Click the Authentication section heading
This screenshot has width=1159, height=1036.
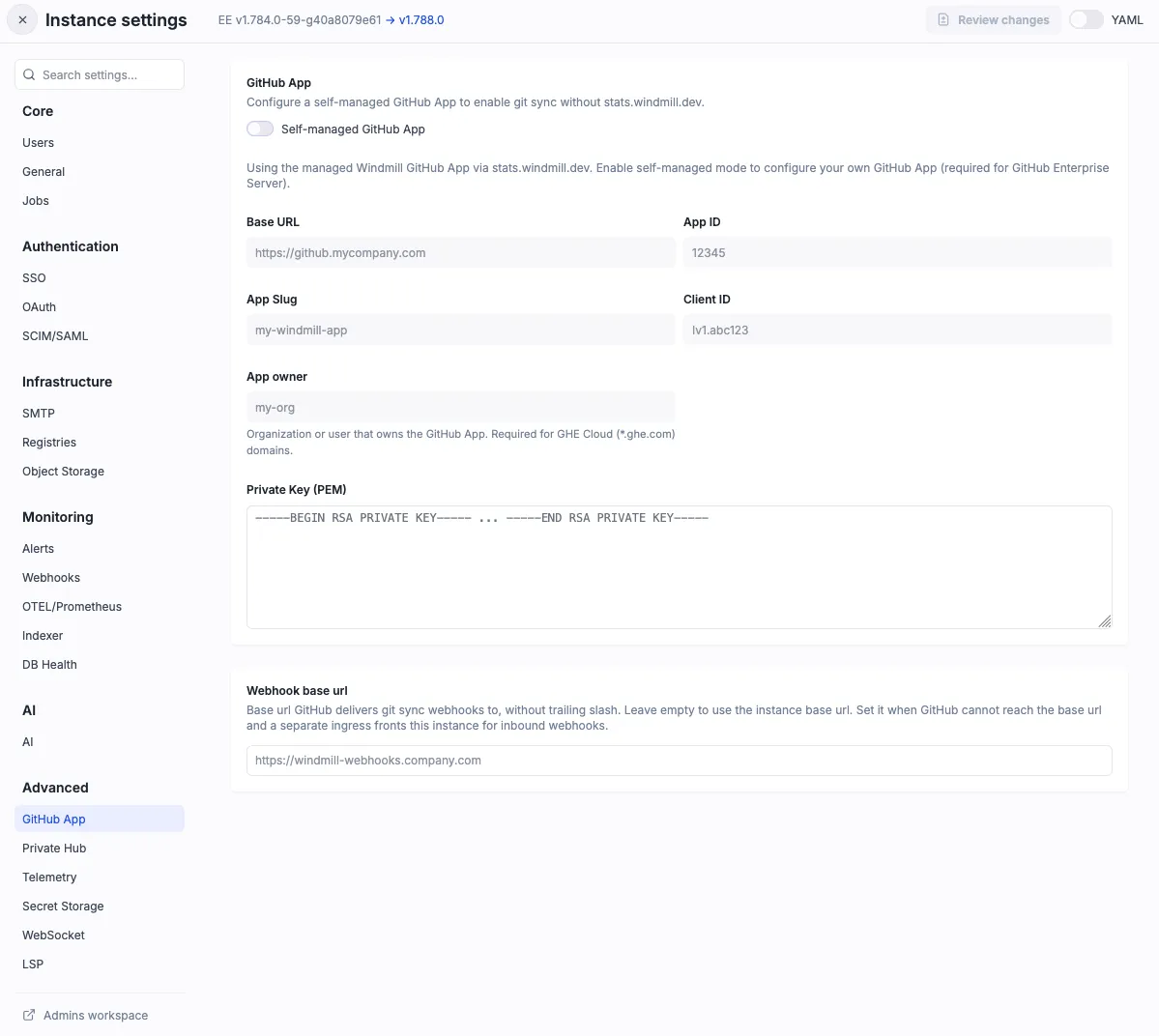click(71, 246)
